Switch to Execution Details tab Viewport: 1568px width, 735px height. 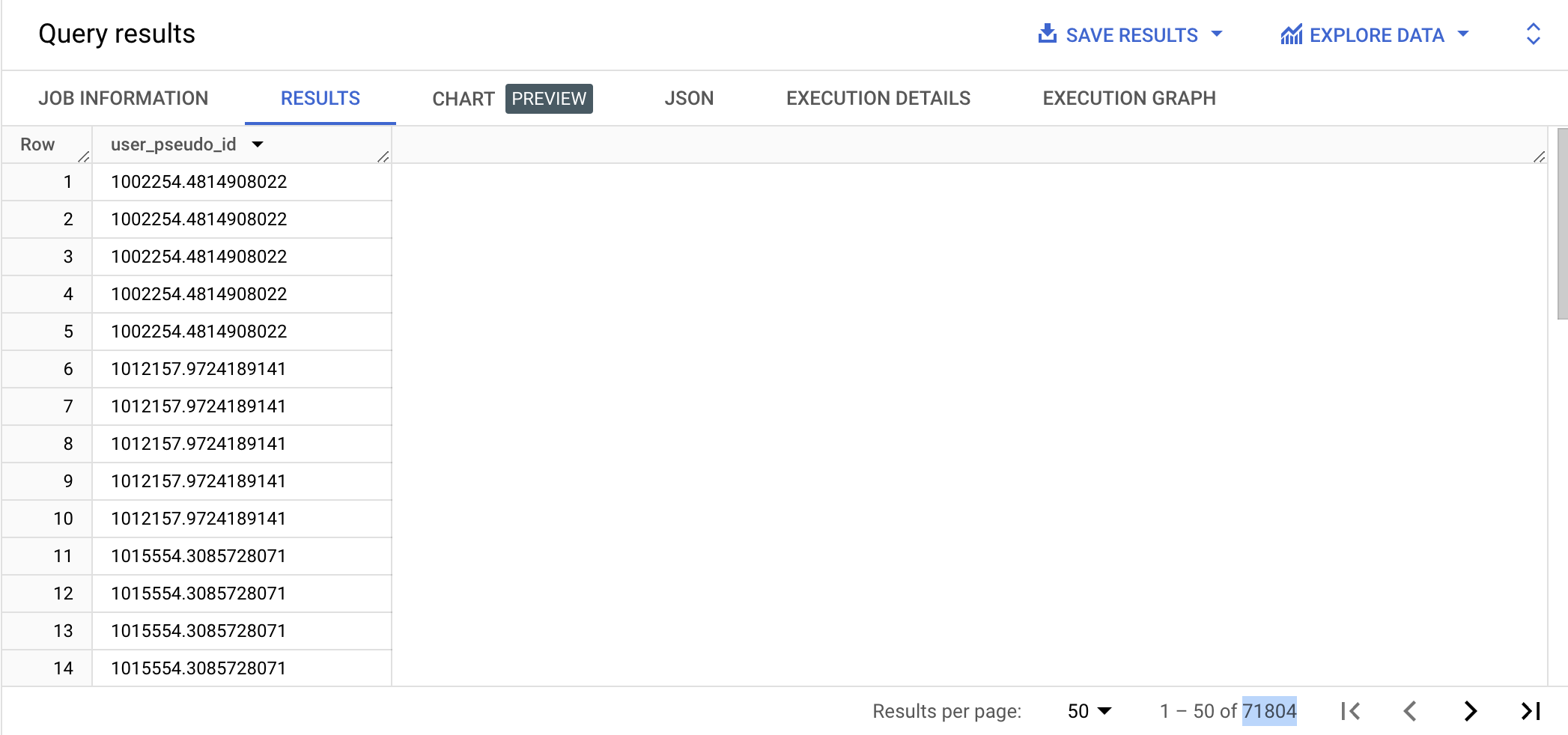pos(878,98)
